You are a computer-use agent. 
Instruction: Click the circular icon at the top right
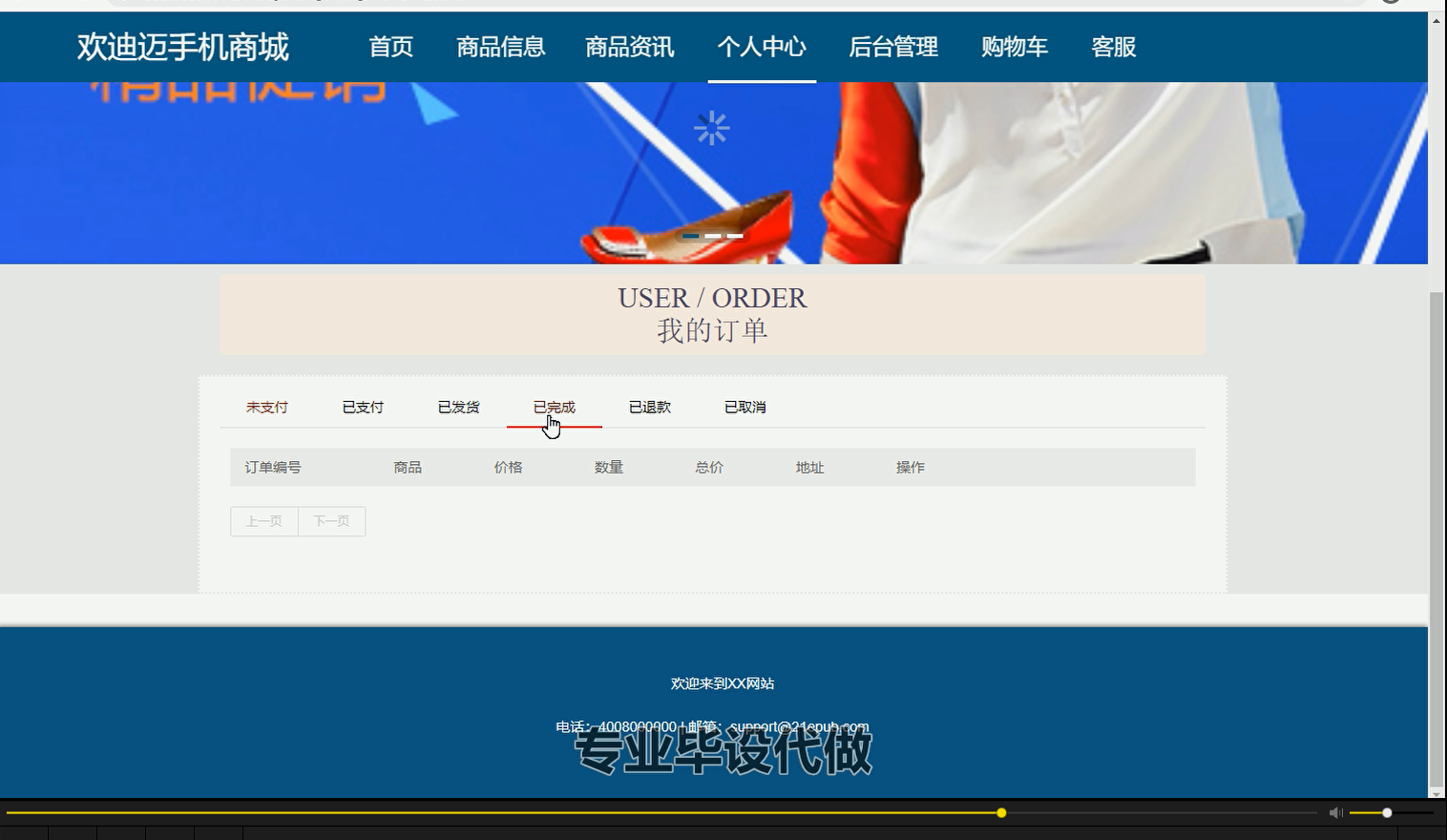click(x=1392, y=5)
